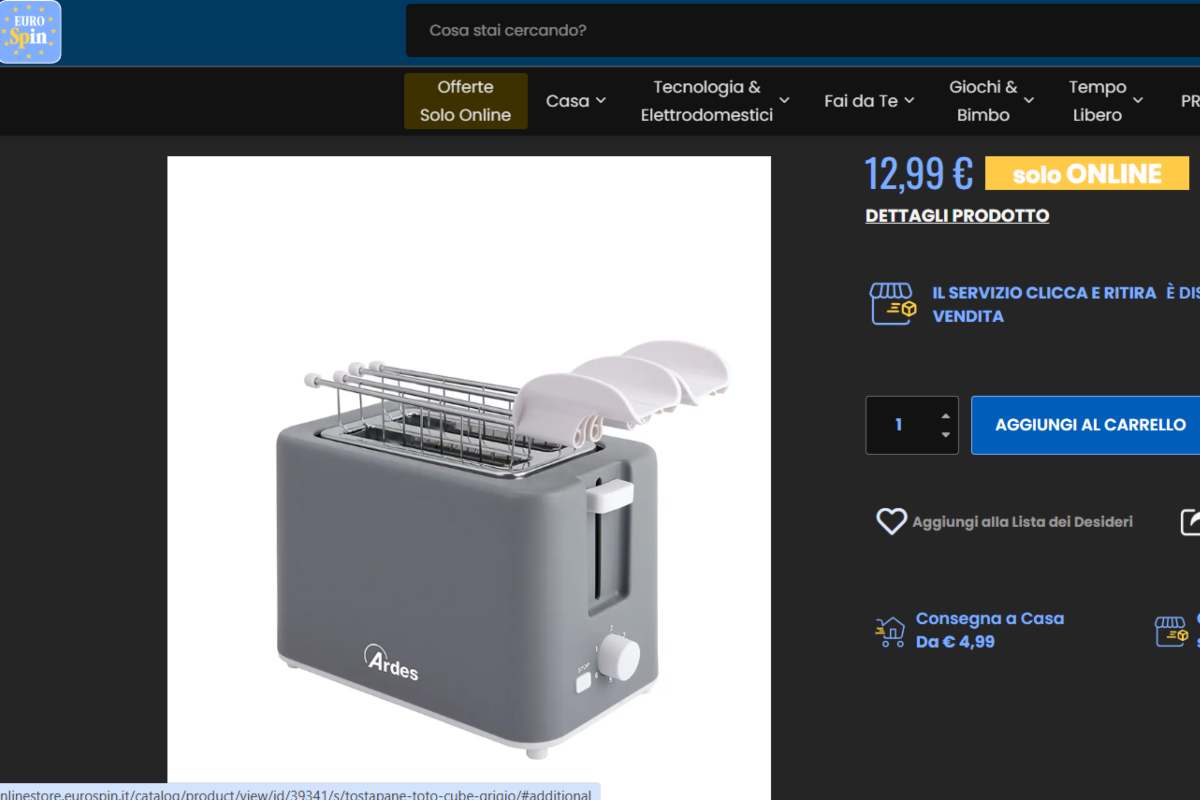Decrease quantity with the down arrow

coord(945,435)
